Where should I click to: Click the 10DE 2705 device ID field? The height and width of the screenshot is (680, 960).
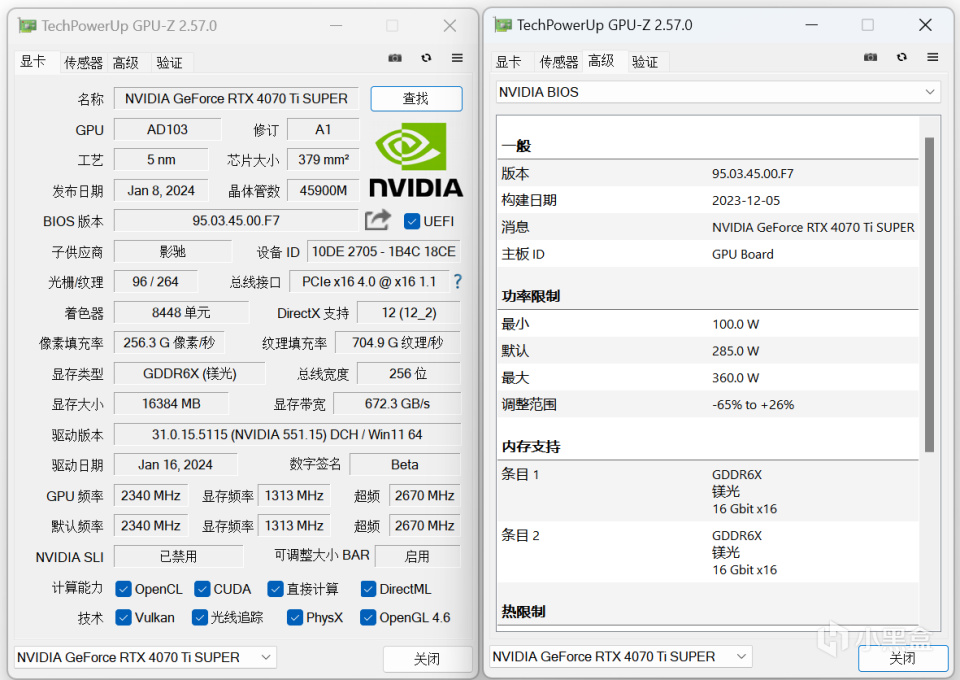(383, 252)
